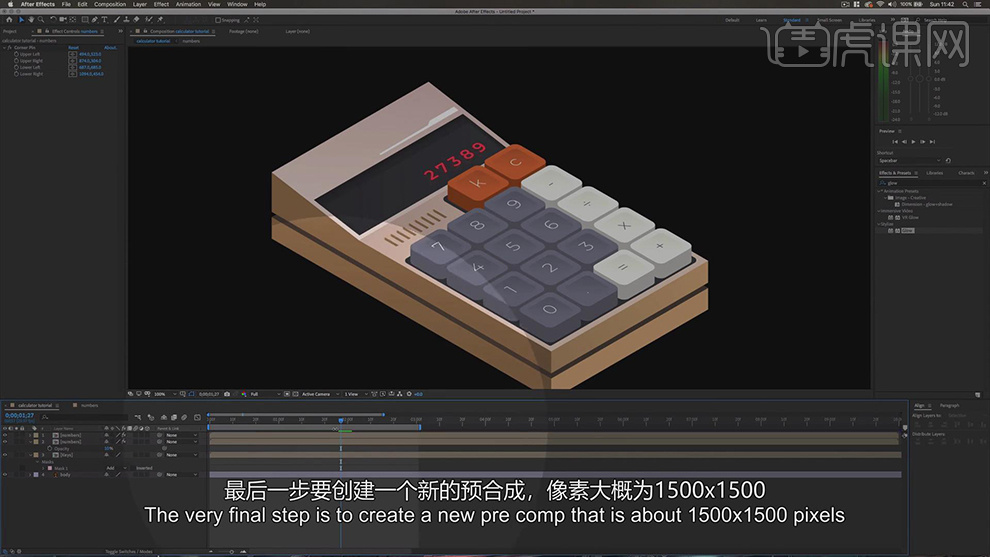Open the Spacebar shortcut dropdown

[x=909, y=160]
